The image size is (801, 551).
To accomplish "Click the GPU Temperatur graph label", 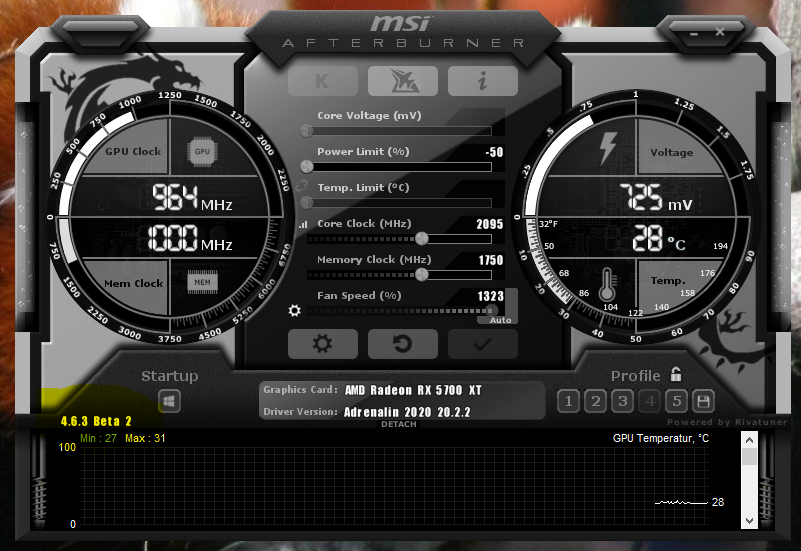I will point(661,438).
